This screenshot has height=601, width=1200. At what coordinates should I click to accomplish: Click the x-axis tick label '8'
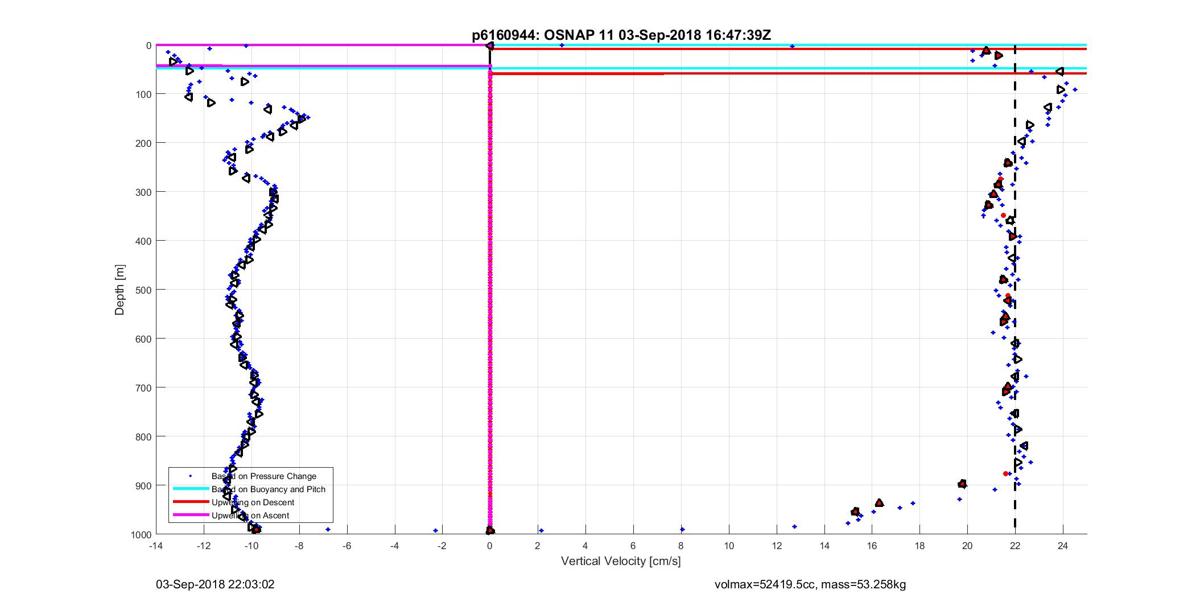tap(681, 545)
